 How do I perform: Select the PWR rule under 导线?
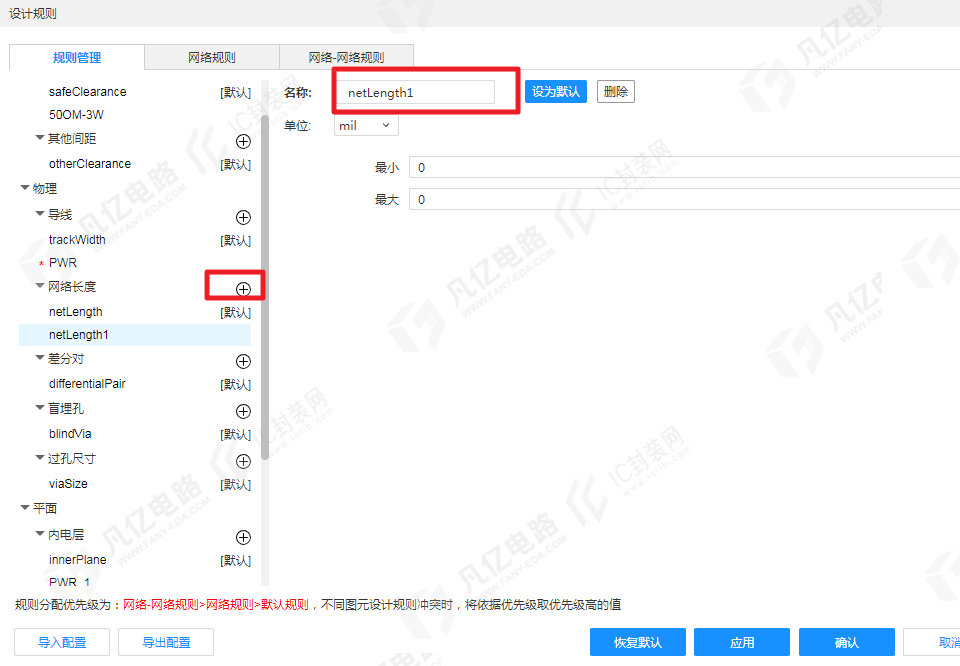point(63,263)
